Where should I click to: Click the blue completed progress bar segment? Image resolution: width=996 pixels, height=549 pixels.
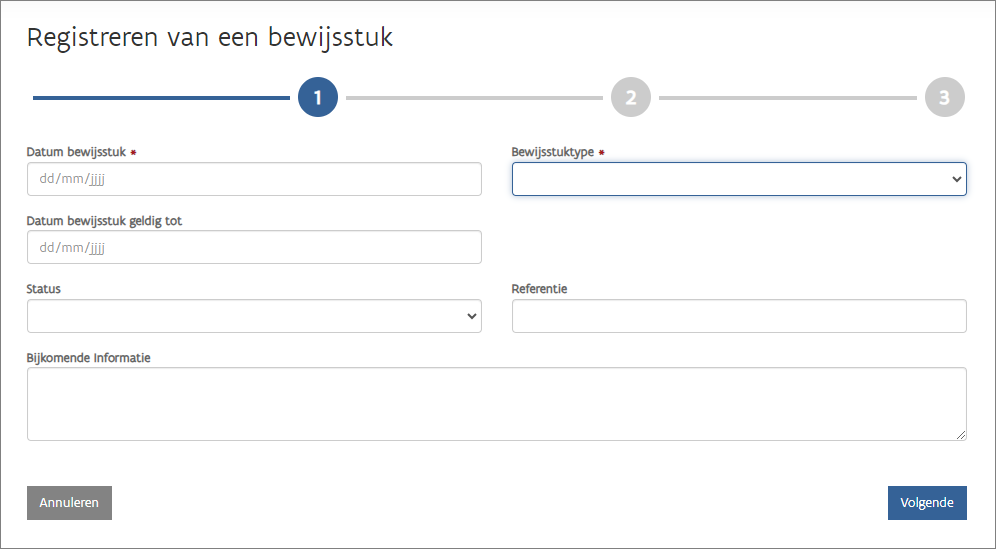point(160,98)
